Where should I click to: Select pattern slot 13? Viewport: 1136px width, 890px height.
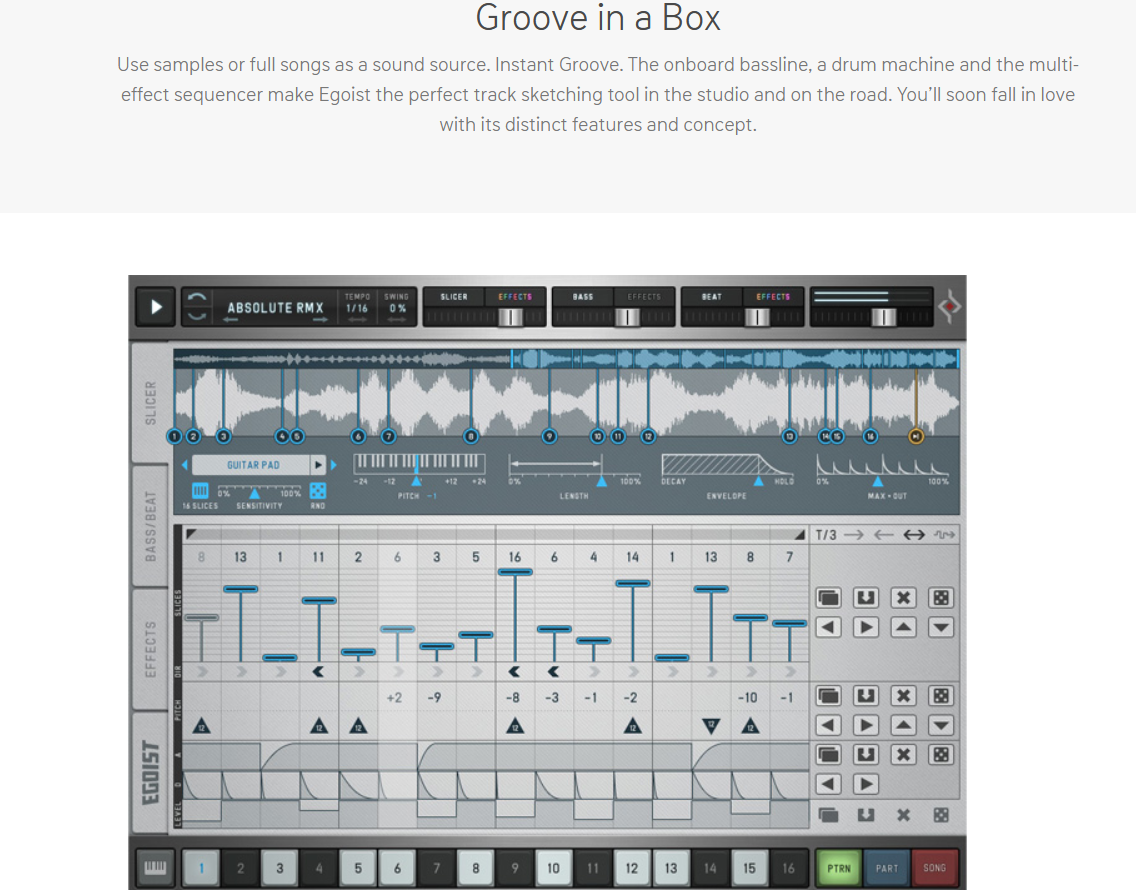pyautogui.click(x=671, y=868)
